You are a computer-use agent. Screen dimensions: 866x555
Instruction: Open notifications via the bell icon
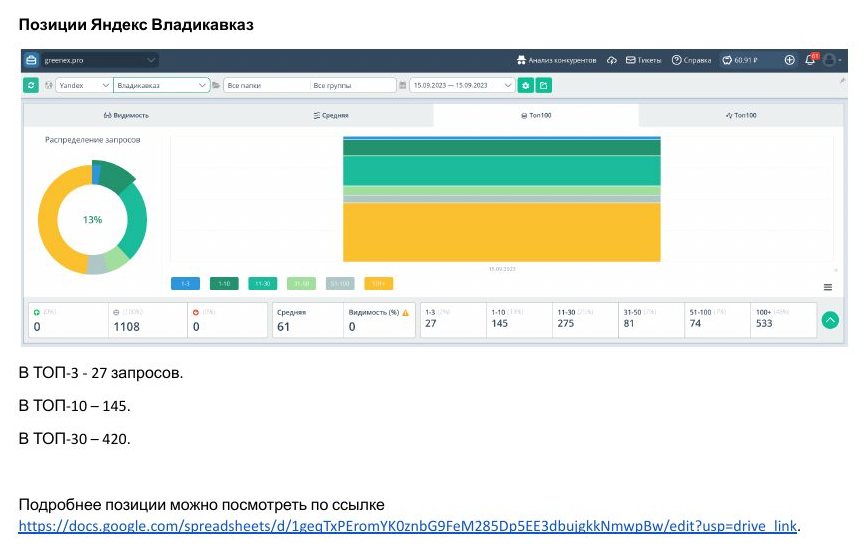[810, 60]
